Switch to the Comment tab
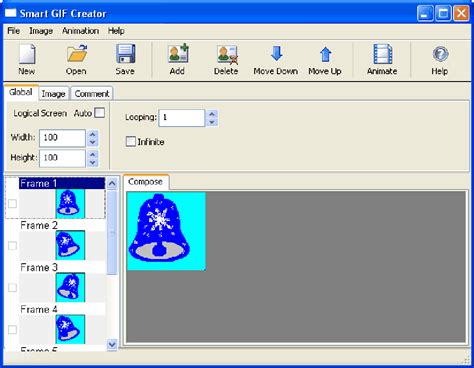Viewport: 474px width, 368px height. (x=92, y=94)
